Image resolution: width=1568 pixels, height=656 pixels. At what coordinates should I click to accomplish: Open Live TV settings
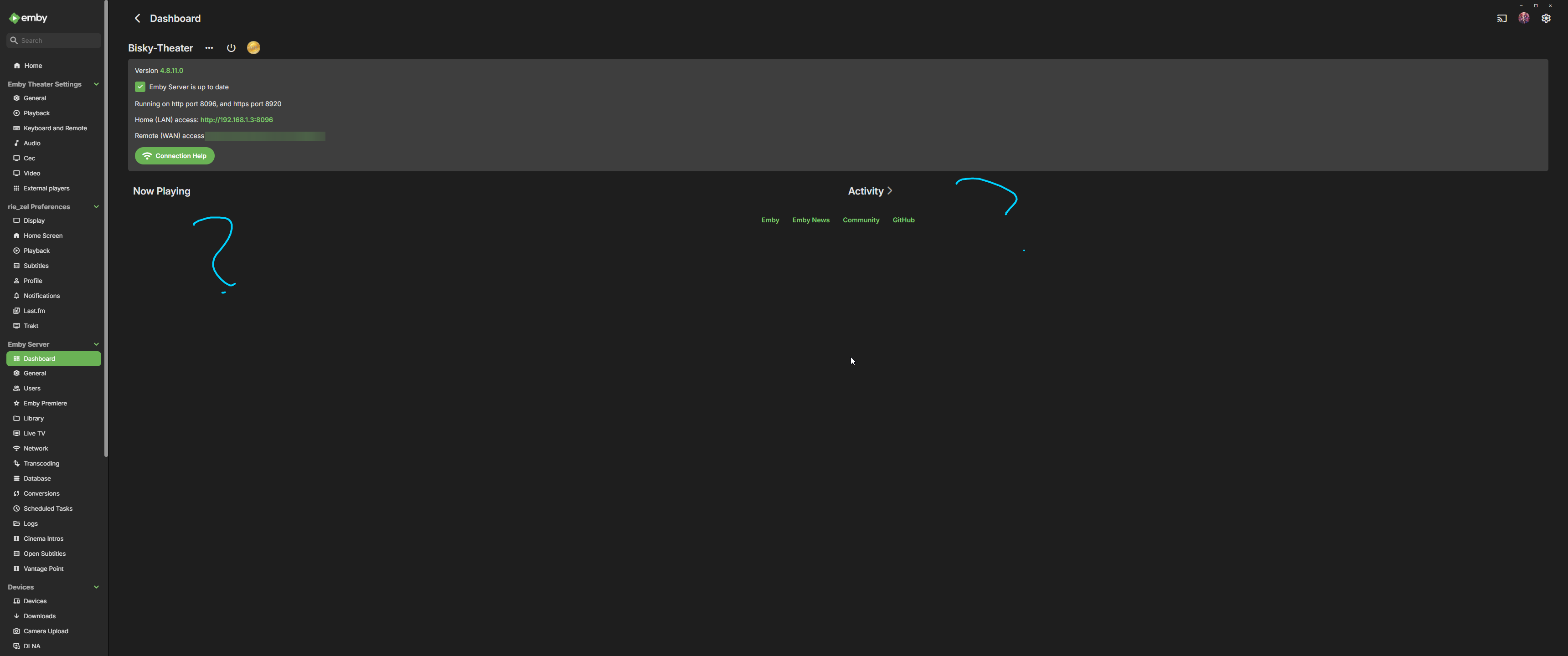(54, 434)
